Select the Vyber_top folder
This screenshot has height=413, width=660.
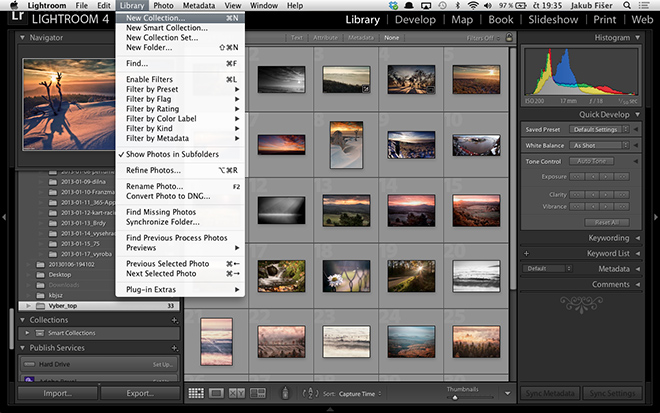(64, 305)
